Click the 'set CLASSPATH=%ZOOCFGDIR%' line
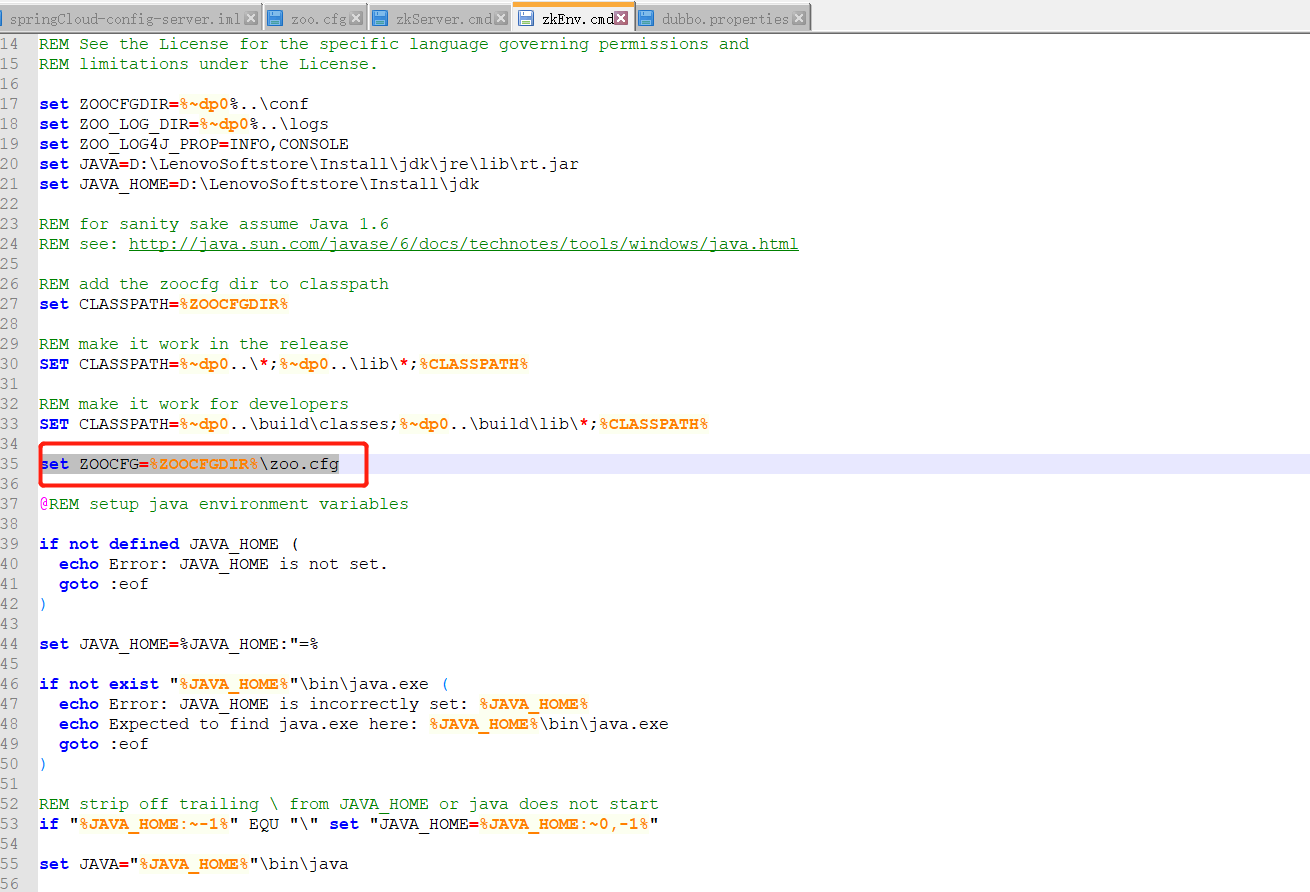The image size is (1310, 892). pyautogui.click(x=164, y=304)
